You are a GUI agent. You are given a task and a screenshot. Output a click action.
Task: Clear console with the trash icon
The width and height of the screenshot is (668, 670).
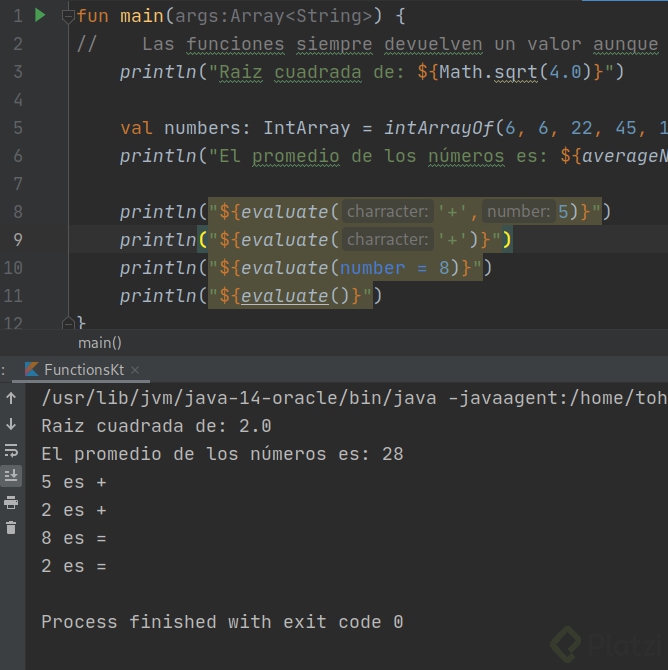(11, 528)
